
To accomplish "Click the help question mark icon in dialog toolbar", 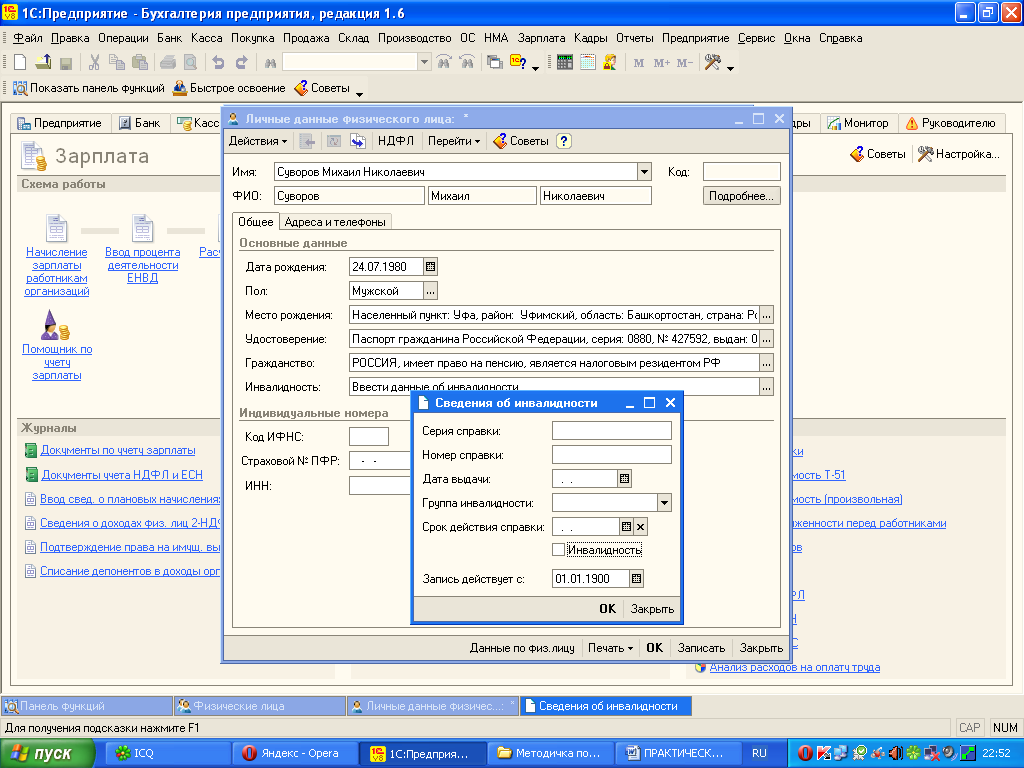I will tap(564, 141).
